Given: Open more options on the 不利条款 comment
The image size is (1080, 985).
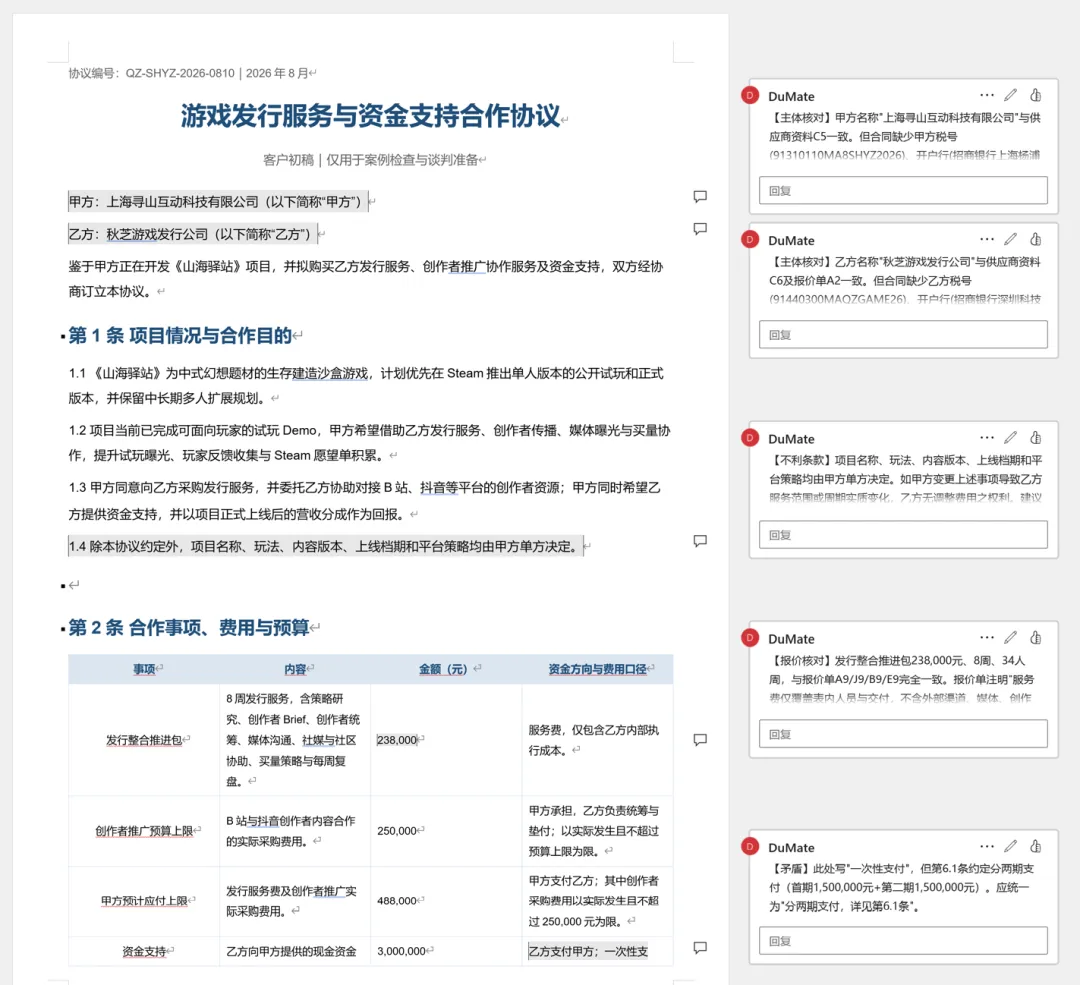Looking at the screenshot, I should click(x=986, y=438).
